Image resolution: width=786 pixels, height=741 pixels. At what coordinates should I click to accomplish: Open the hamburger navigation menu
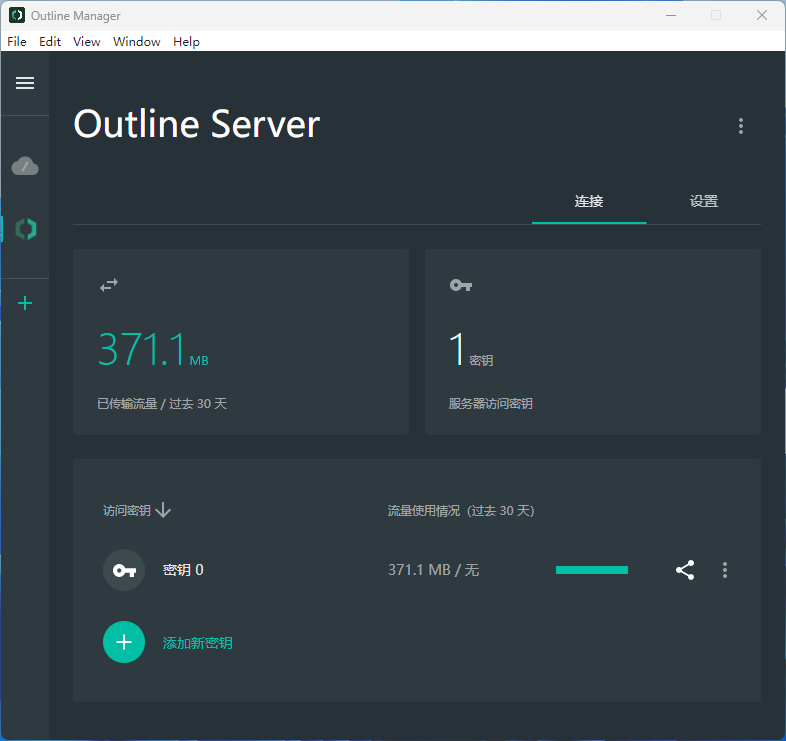25,83
